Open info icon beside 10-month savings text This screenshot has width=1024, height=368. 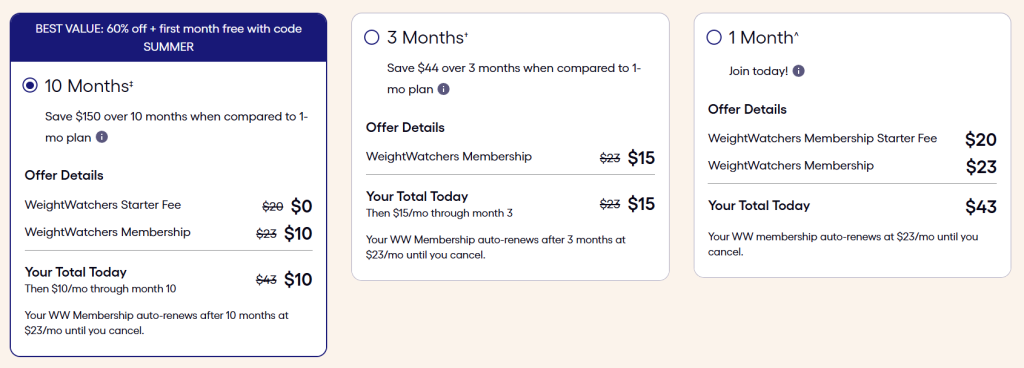click(x=102, y=137)
